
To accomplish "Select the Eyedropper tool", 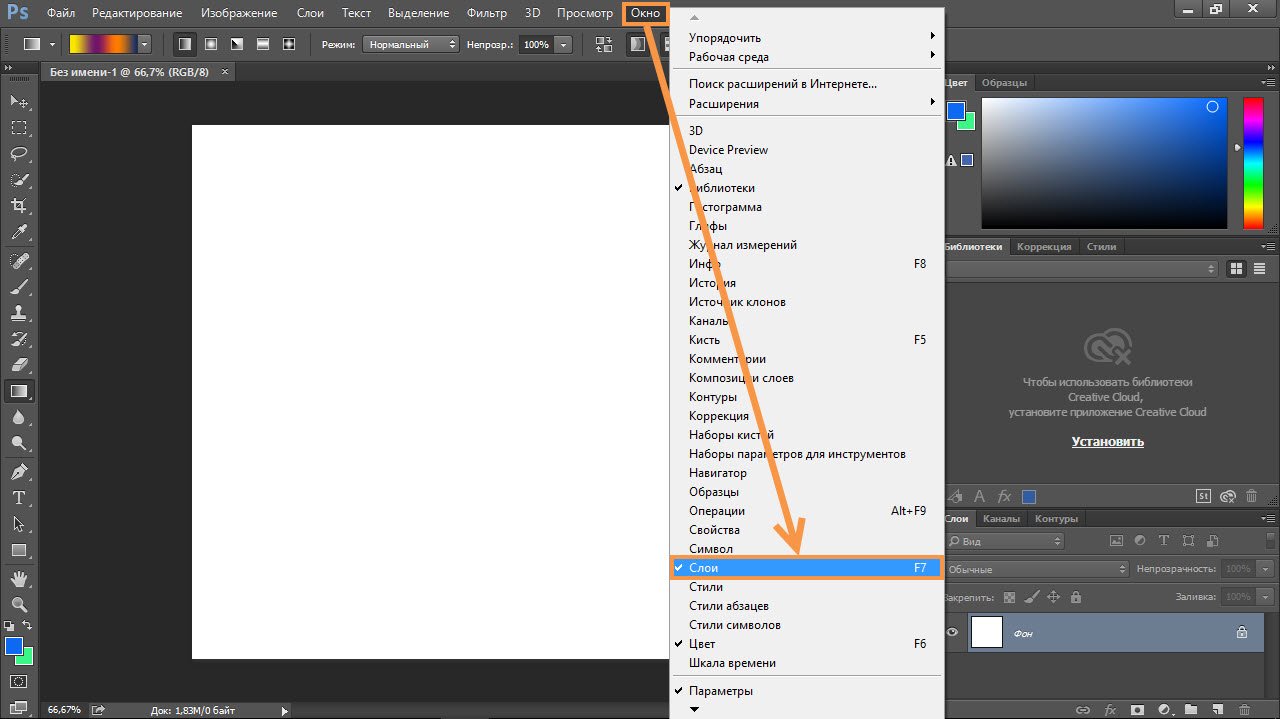I will pos(19,232).
